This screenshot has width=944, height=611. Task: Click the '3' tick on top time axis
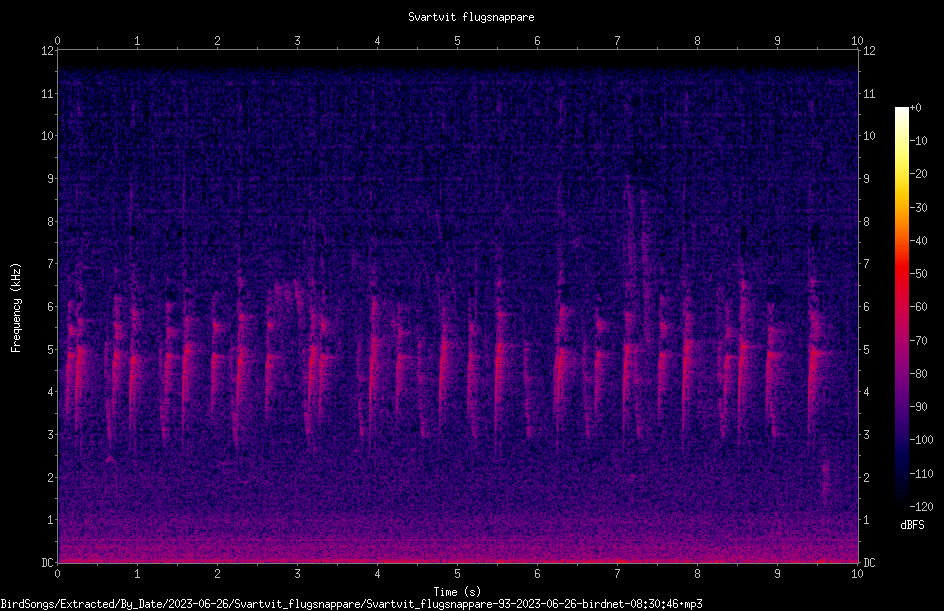click(x=297, y=40)
